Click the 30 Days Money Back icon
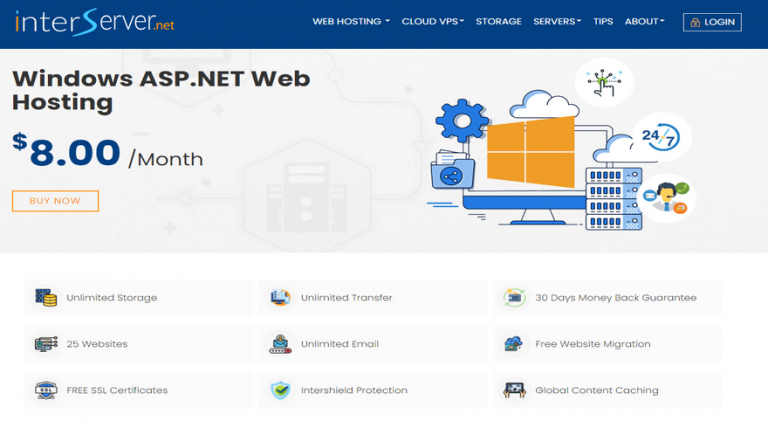768x428 pixels. tap(514, 297)
